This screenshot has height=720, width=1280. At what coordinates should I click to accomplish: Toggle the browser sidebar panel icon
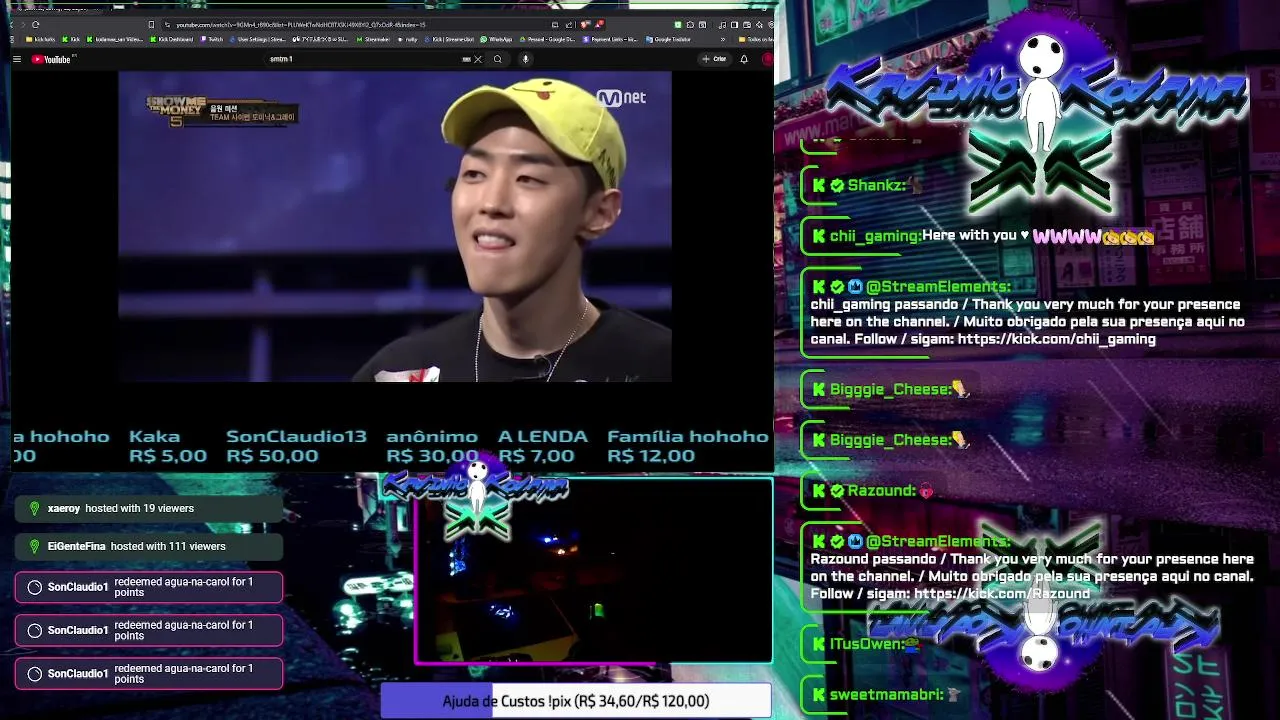(734, 25)
